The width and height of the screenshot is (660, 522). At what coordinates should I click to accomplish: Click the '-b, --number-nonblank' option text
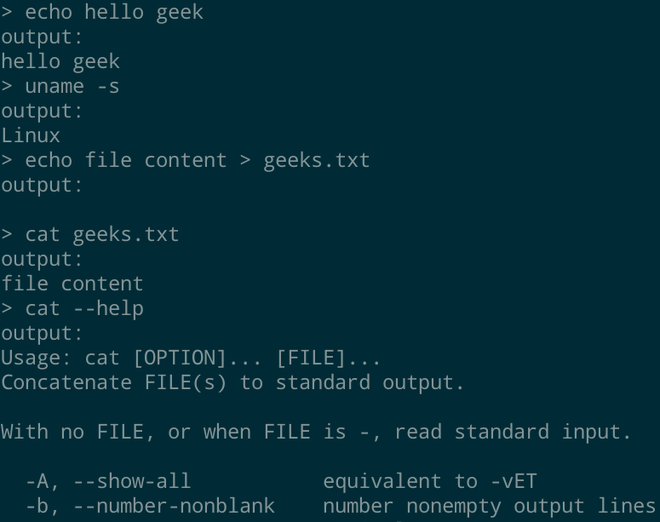150,506
